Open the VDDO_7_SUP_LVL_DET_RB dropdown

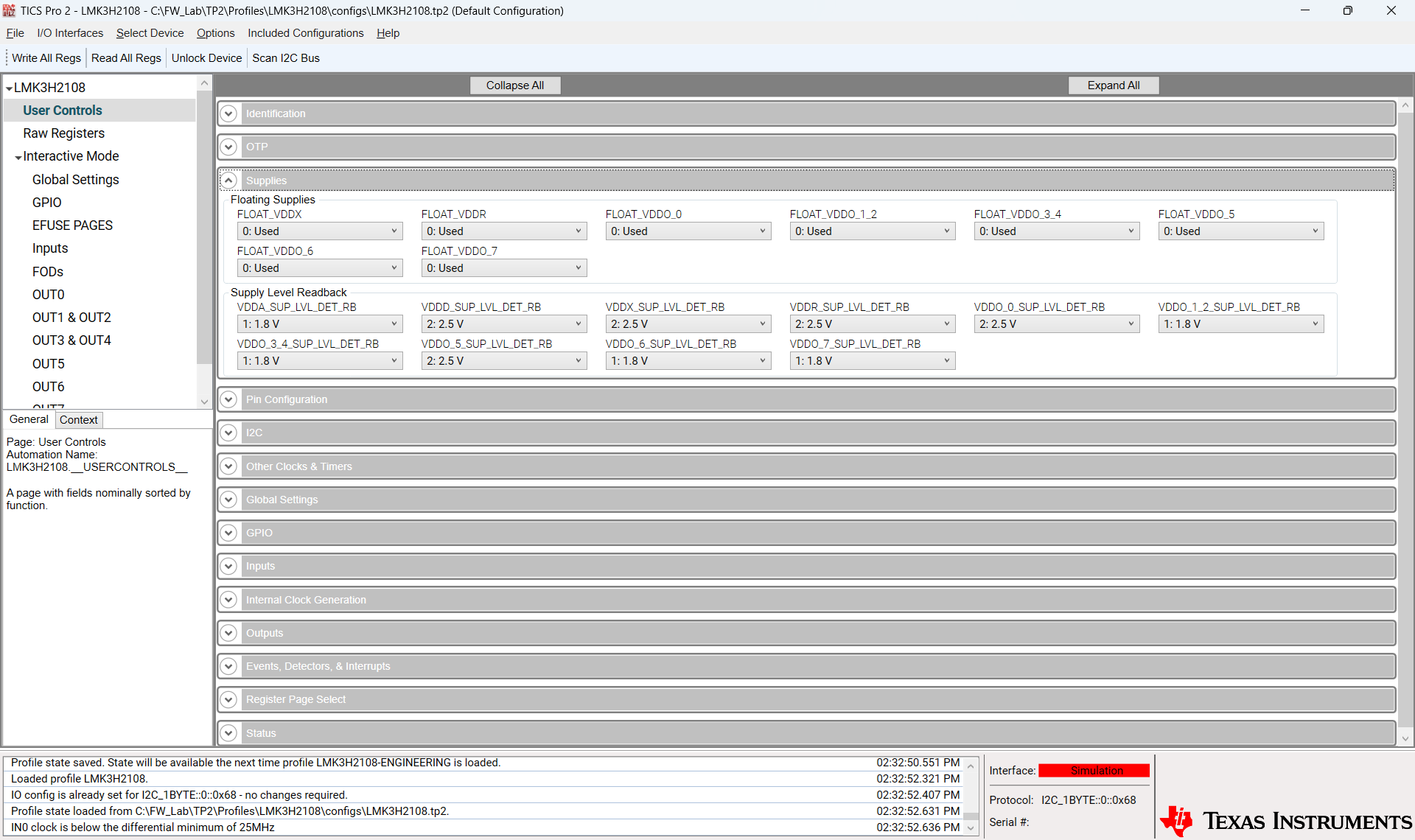coord(872,360)
